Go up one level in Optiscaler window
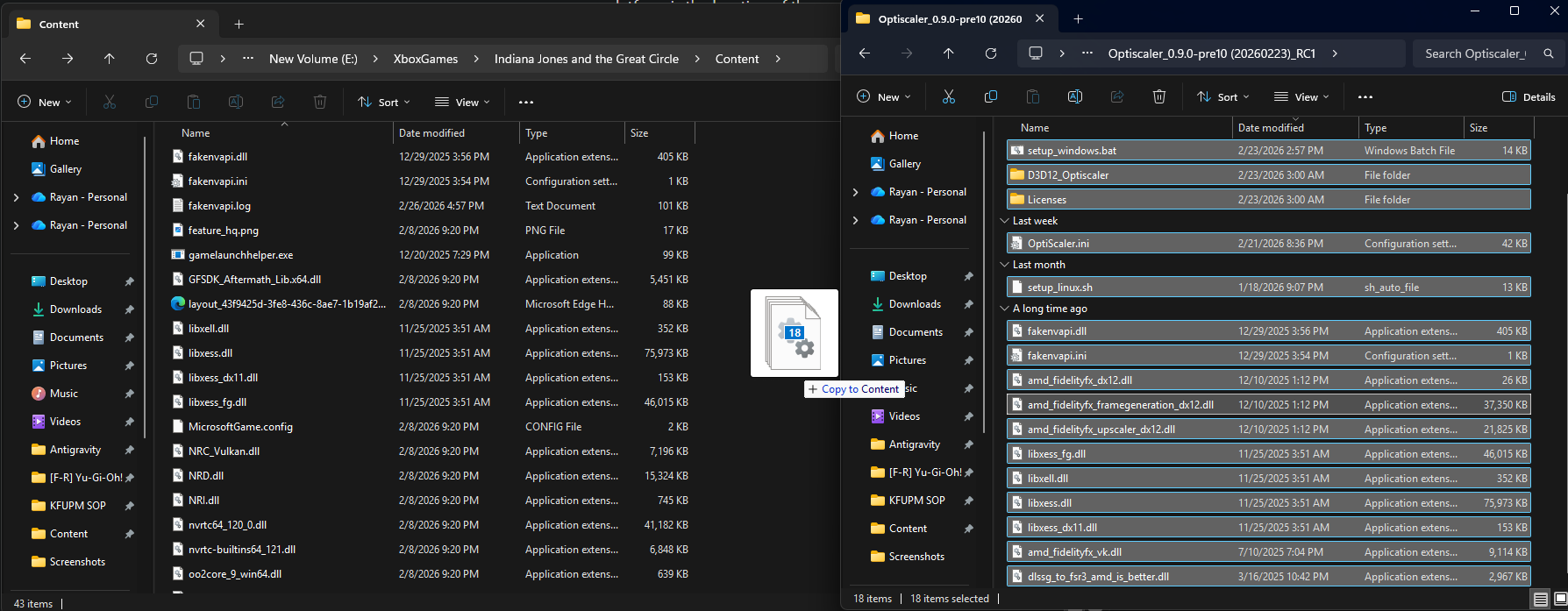 (x=948, y=53)
